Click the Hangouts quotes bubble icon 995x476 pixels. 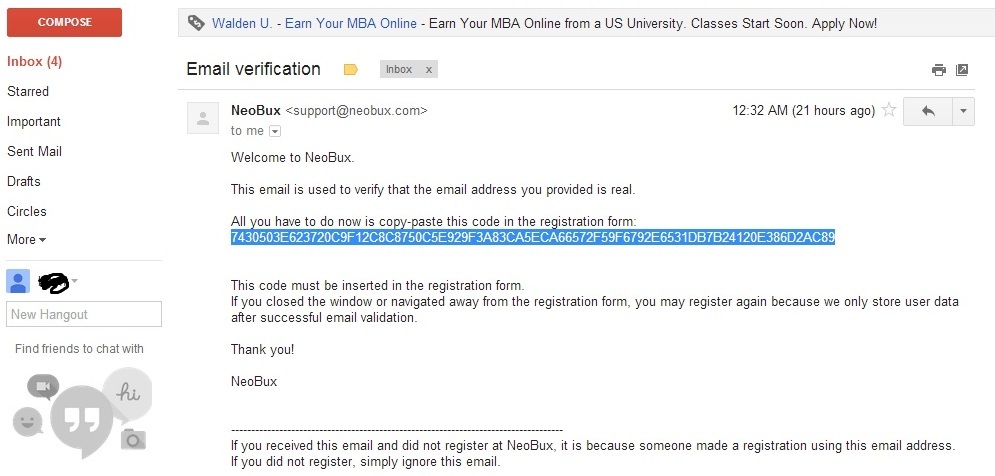pos(81,421)
